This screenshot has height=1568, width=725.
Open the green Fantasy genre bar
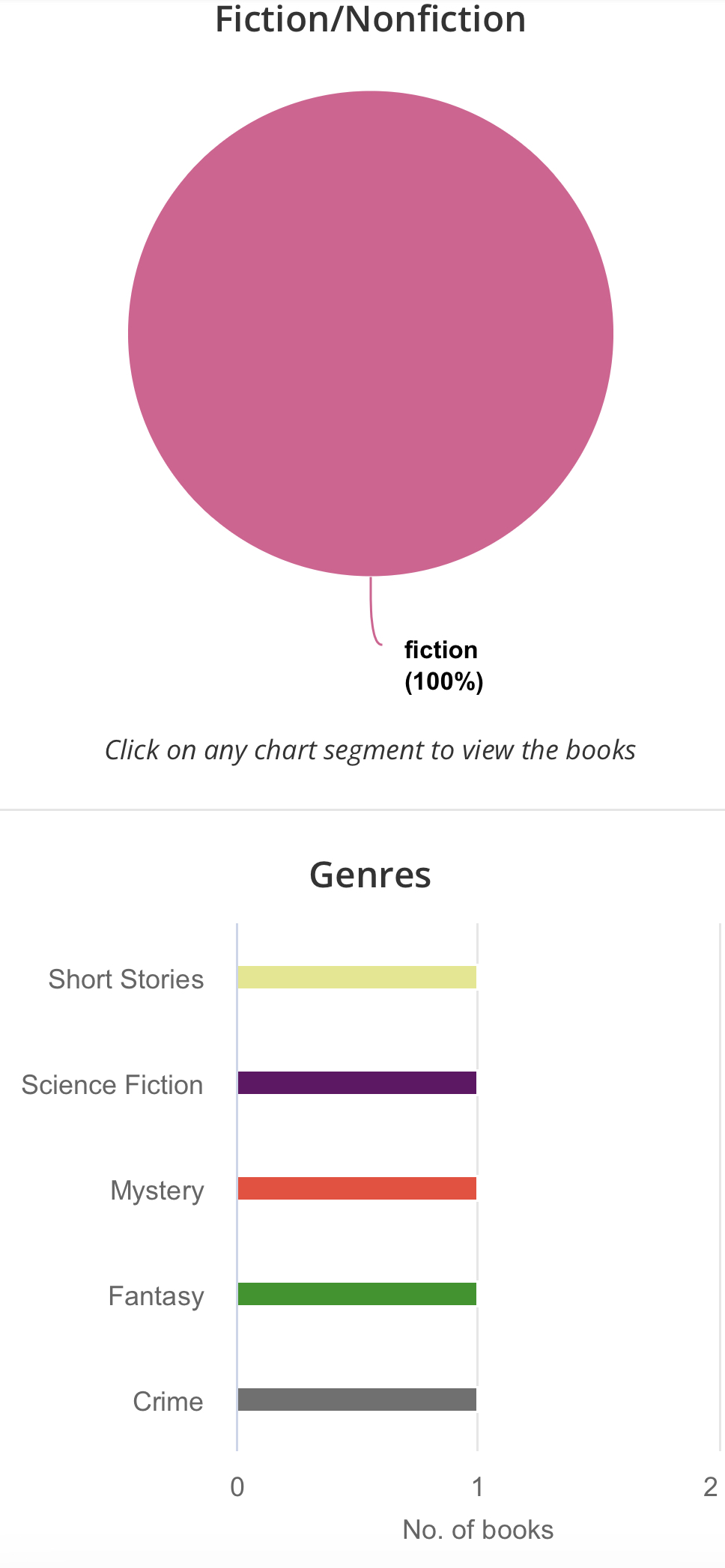pos(357,1294)
